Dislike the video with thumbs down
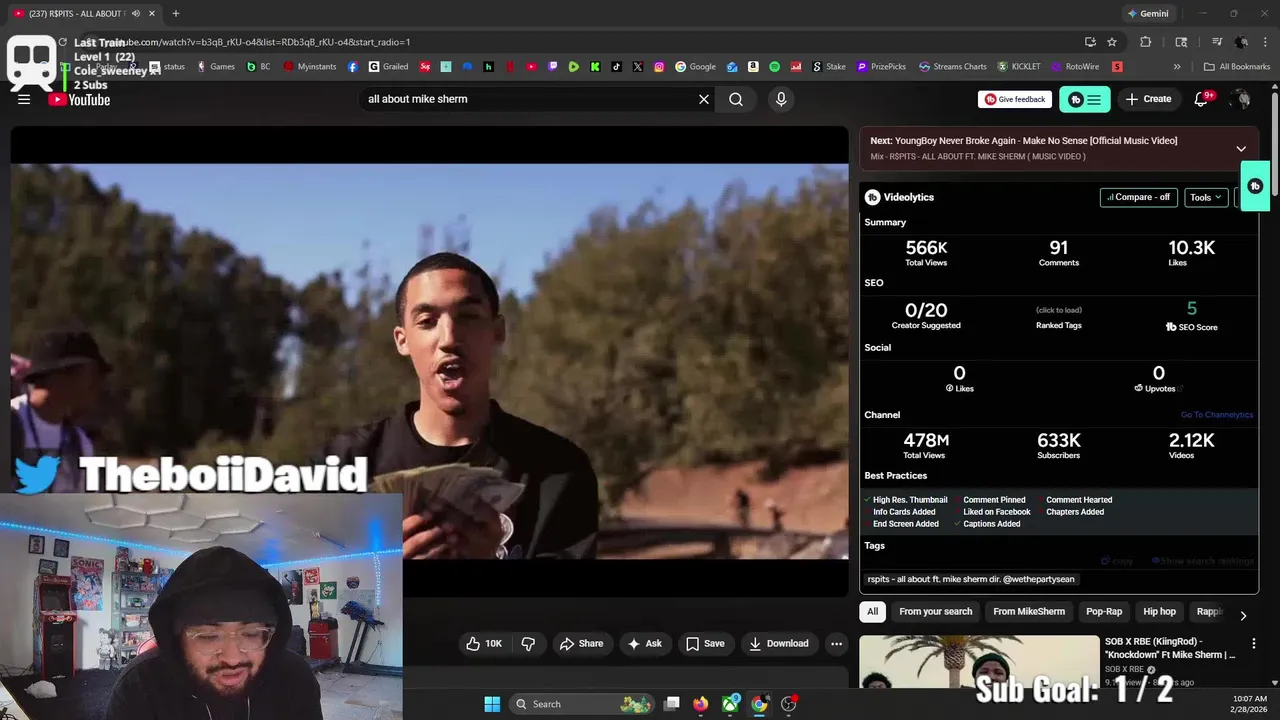 click(529, 643)
